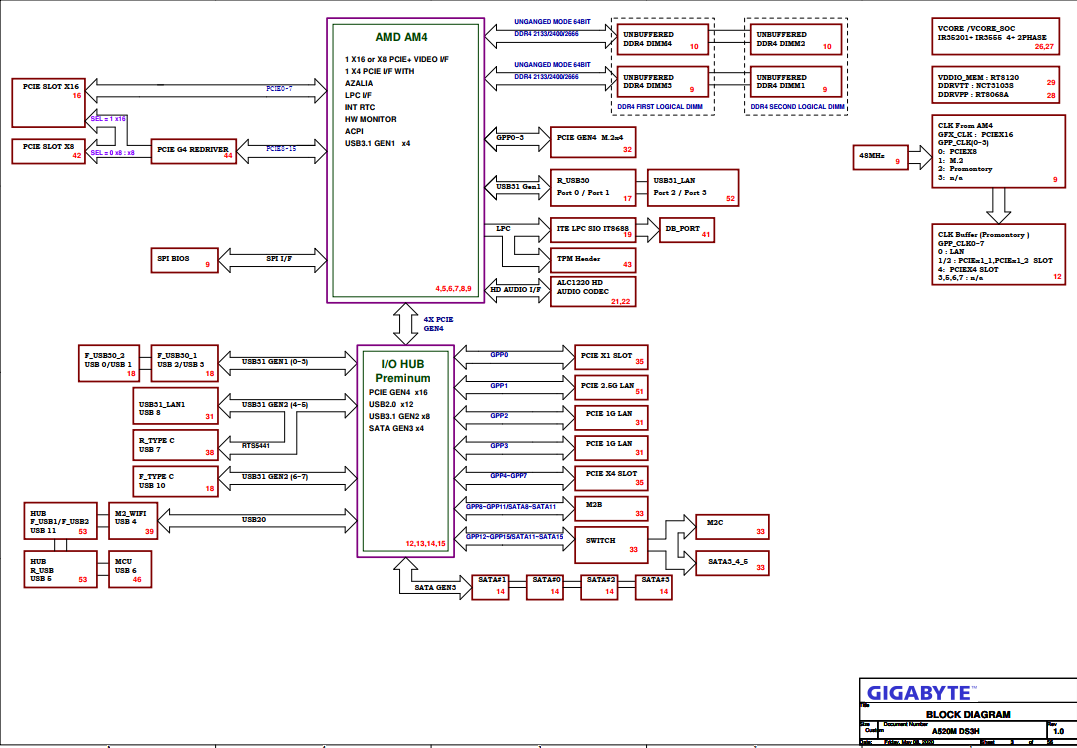
Task: Click the HD AUDIO I/F bus label
Action: pos(515,290)
